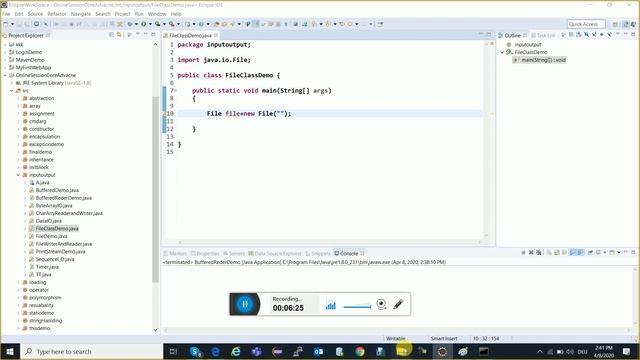Open Debug button dropdown arrow
The height and width of the screenshot is (360, 640).
[136, 24]
